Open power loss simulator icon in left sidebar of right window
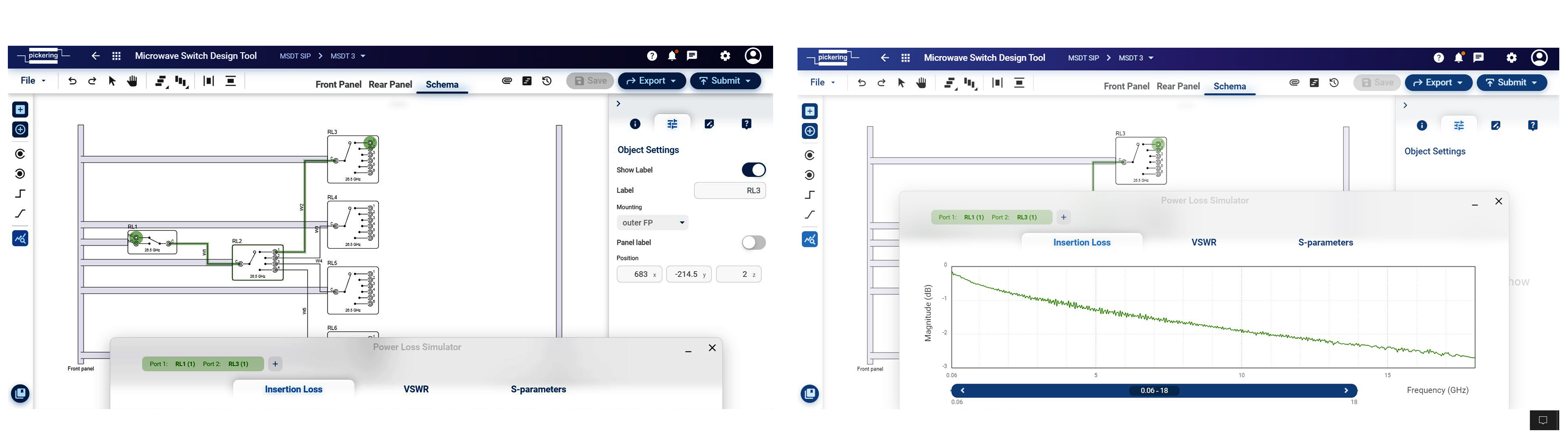Viewport: 1568px width, 445px height. point(810,240)
